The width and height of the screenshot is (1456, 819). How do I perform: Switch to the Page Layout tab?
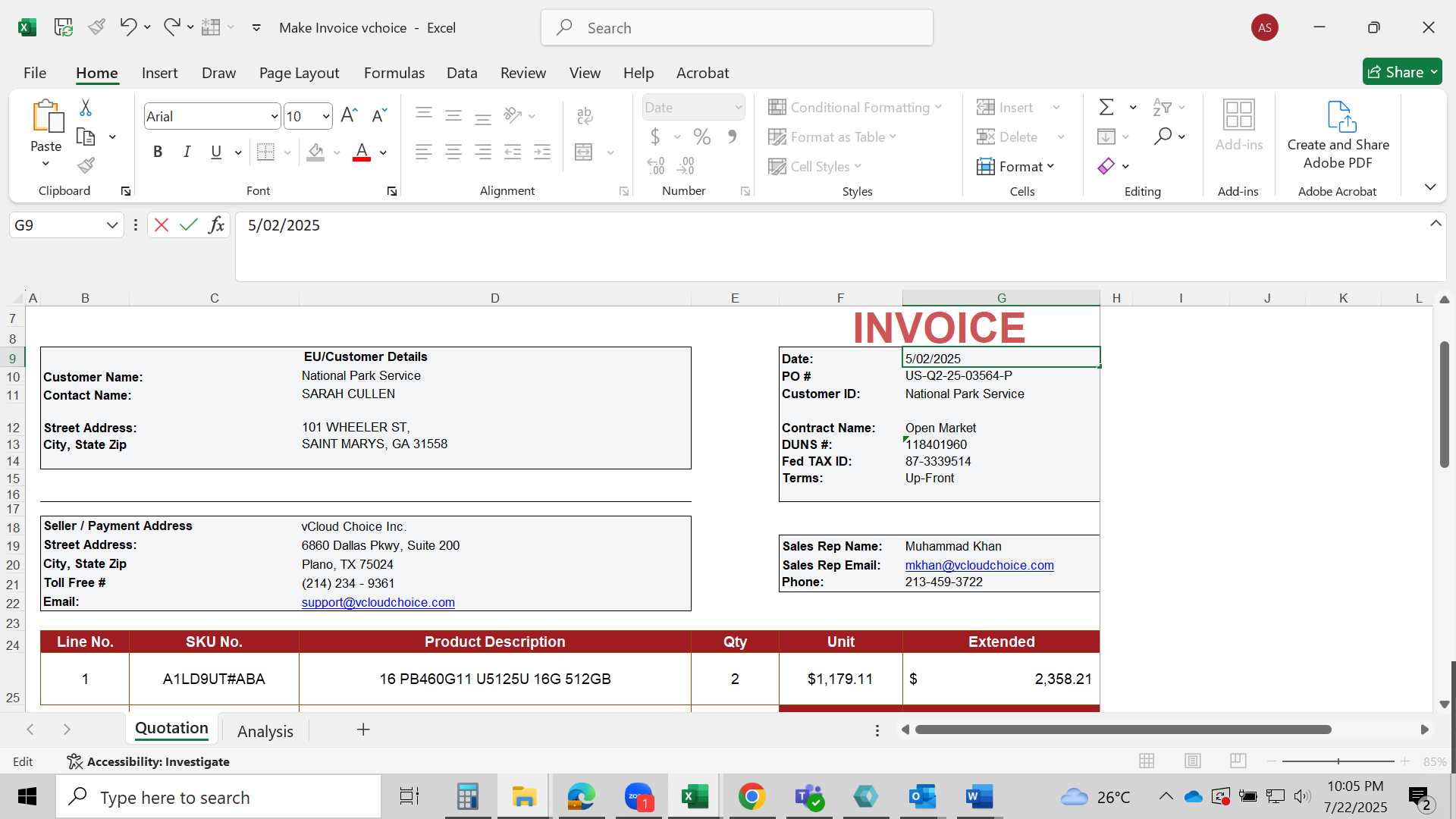point(299,73)
